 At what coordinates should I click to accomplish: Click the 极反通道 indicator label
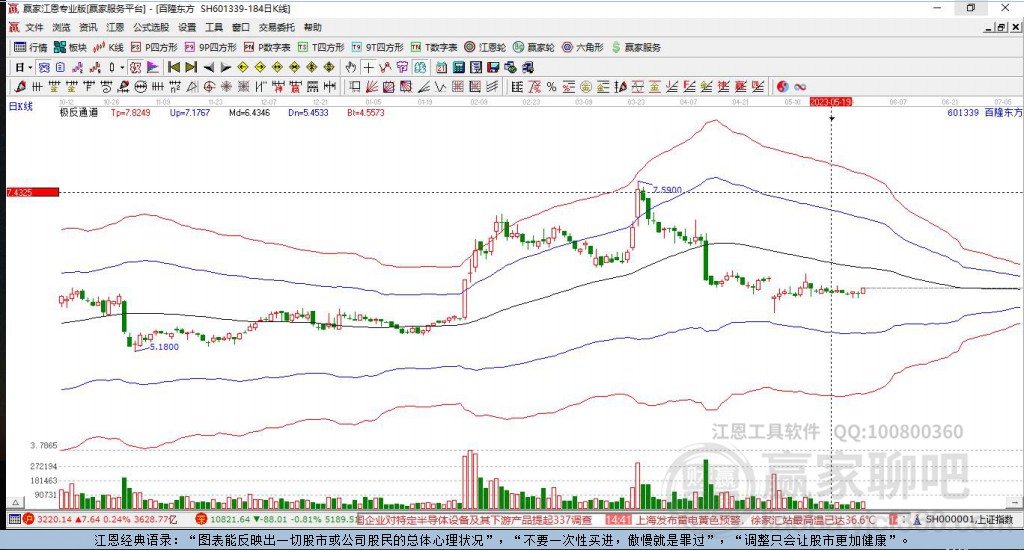click(x=79, y=112)
